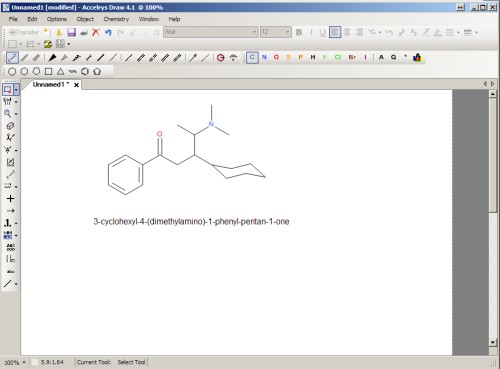Open the Options menu
Image resolution: width=500 pixels, height=369 pixels.
57,19
